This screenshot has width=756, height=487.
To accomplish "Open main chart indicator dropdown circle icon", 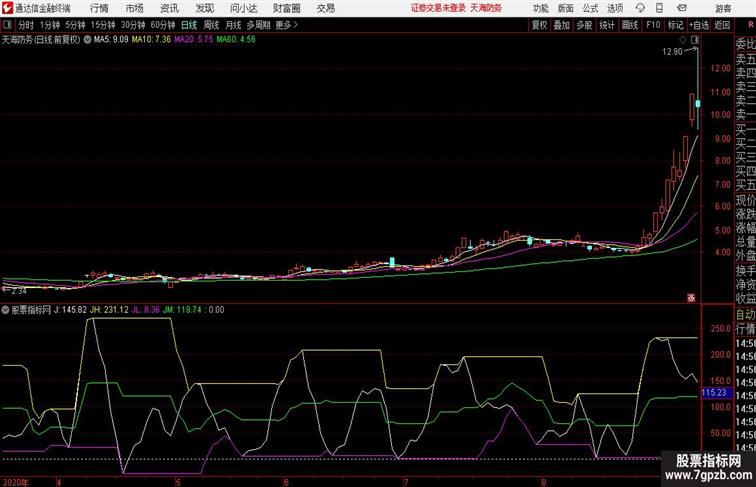I will [87, 40].
